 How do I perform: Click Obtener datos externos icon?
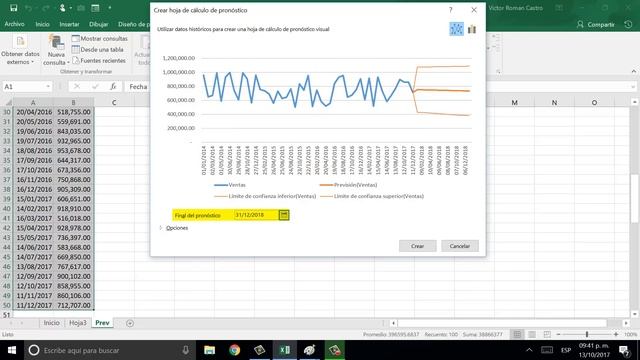point(20,42)
